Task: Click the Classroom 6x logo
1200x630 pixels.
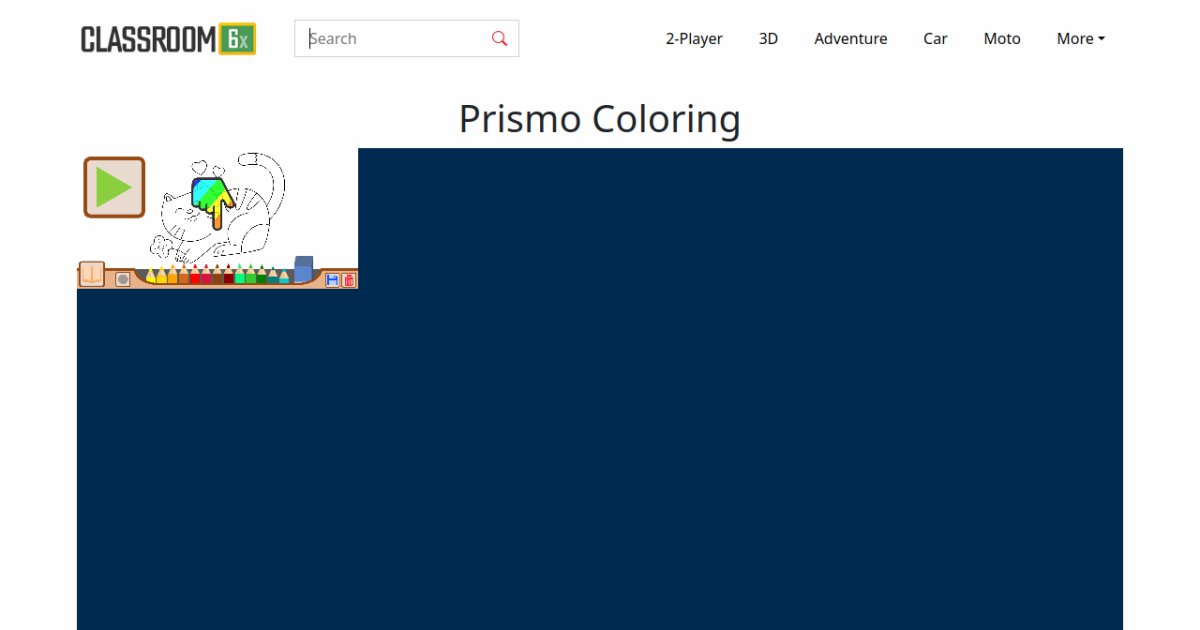Action: (168, 39)
